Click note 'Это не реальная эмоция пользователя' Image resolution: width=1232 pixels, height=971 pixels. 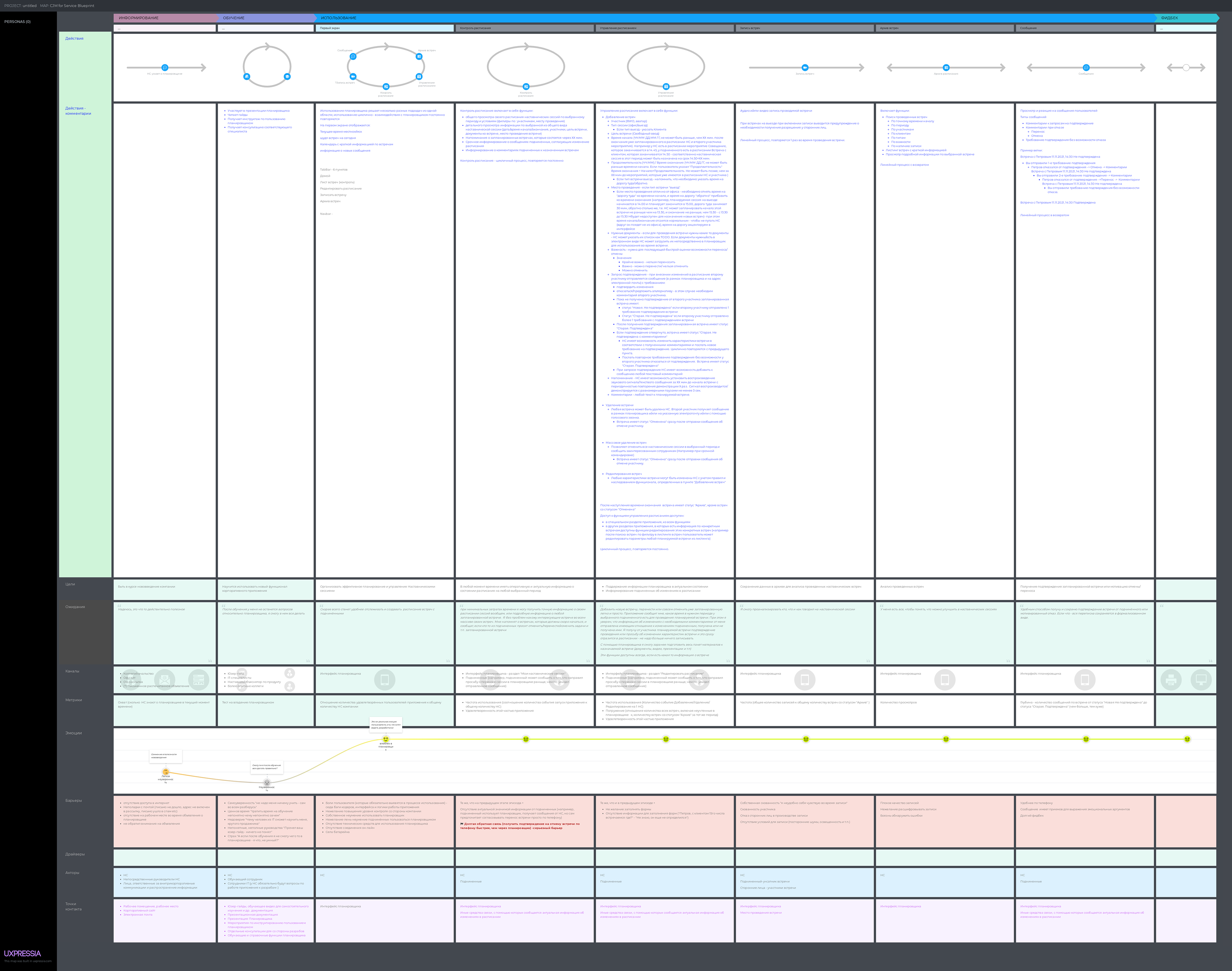[x=386, y=725]
